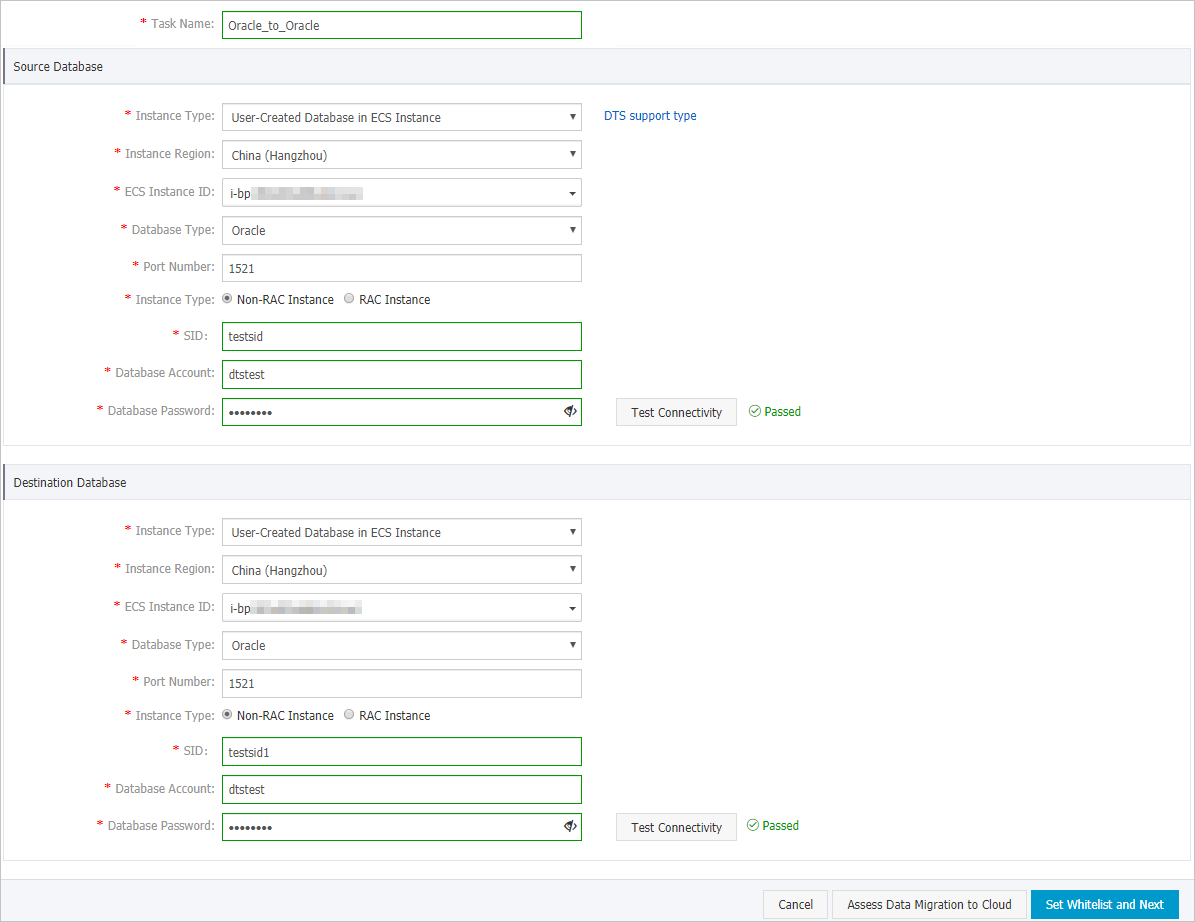Open the DTS support type link
1195x922 pixels.
(650, 115)
